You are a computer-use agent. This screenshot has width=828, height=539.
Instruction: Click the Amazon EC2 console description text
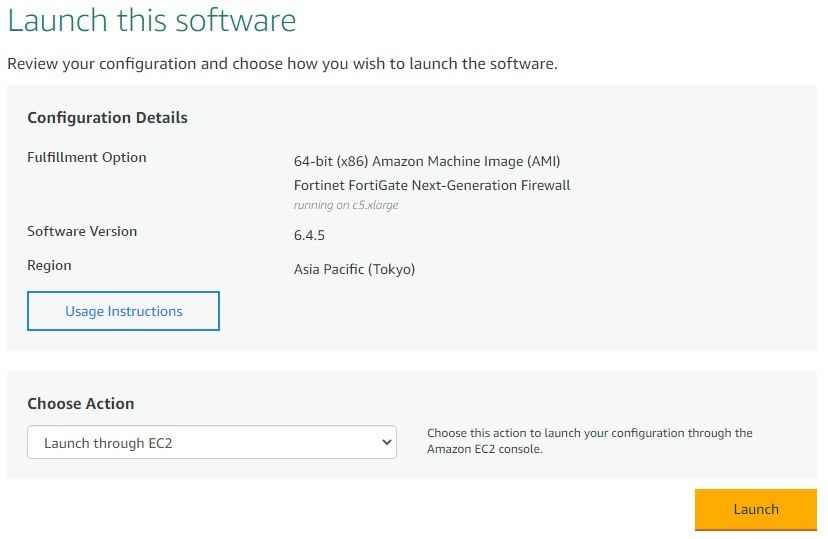[x=590, y=441]
